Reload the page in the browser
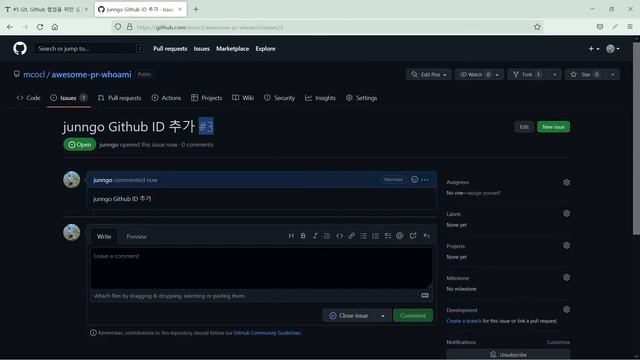This screenshot has height=360, width=640. [40, 27]
